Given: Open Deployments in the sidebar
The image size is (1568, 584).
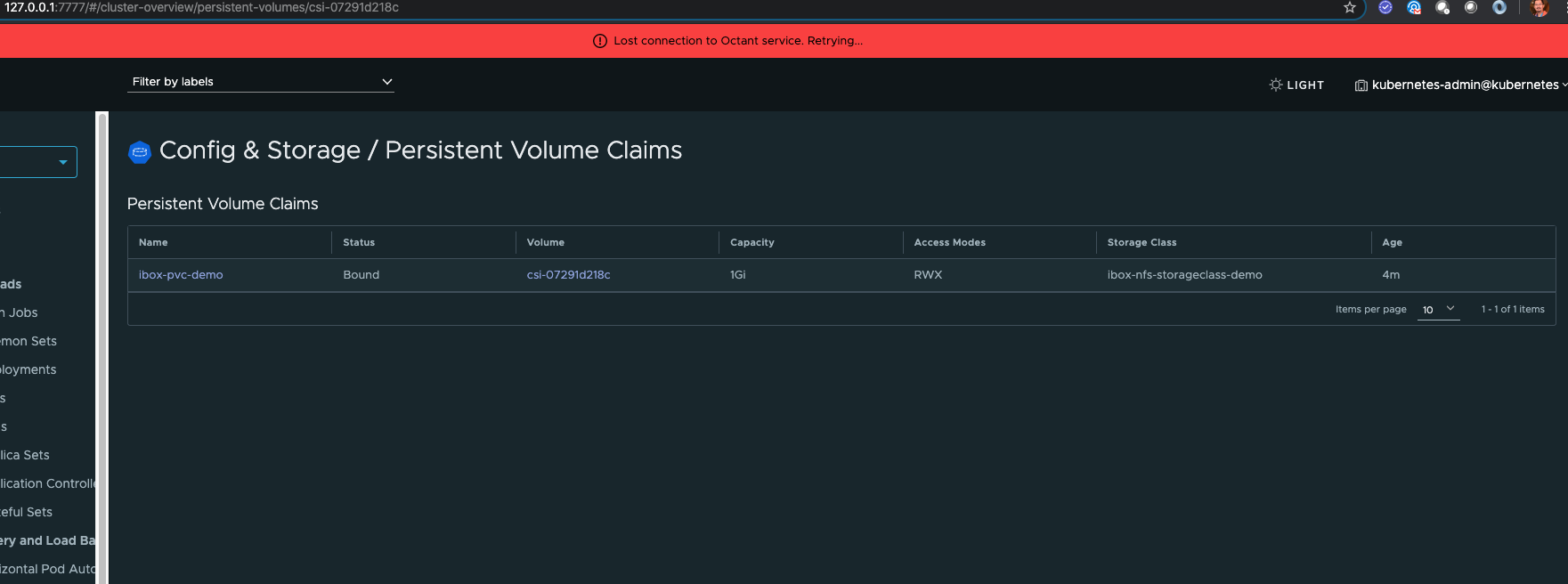Looking at the screenshot, I should [28, 369].
